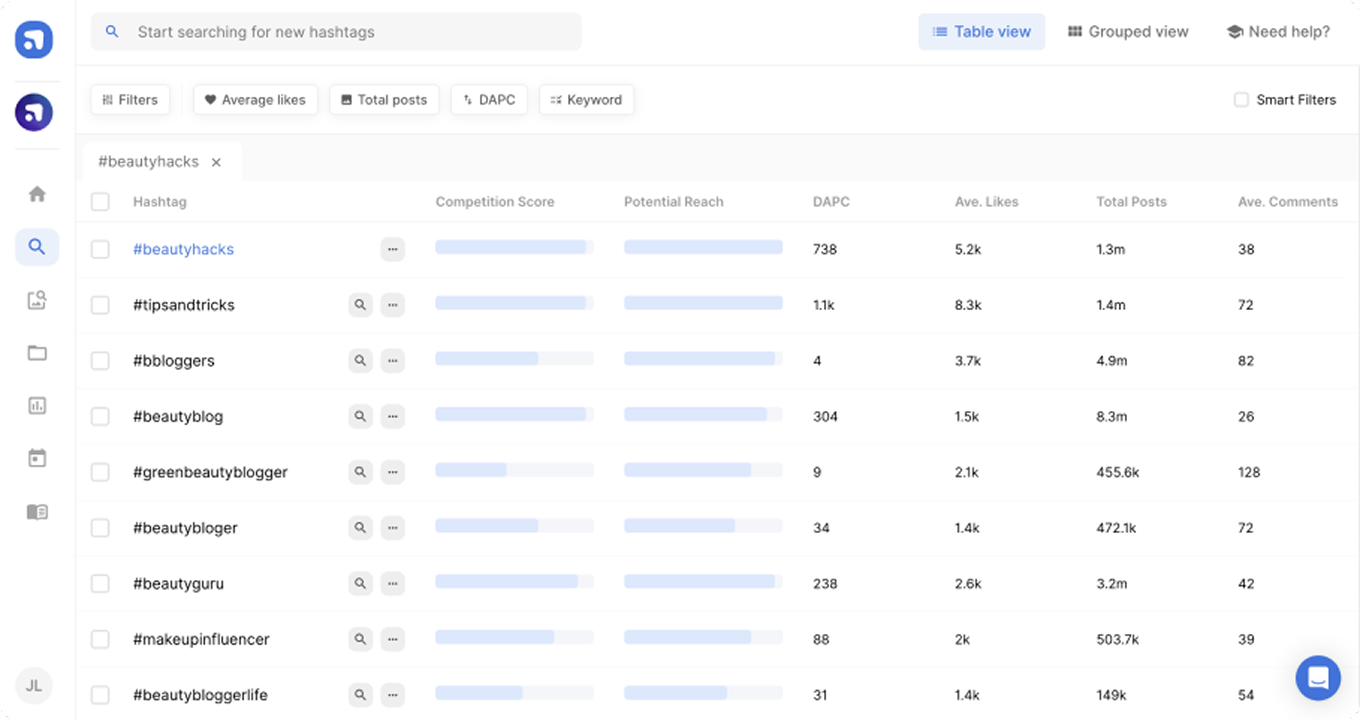Open the chat support bubble icon

(x=1318, y=678)
